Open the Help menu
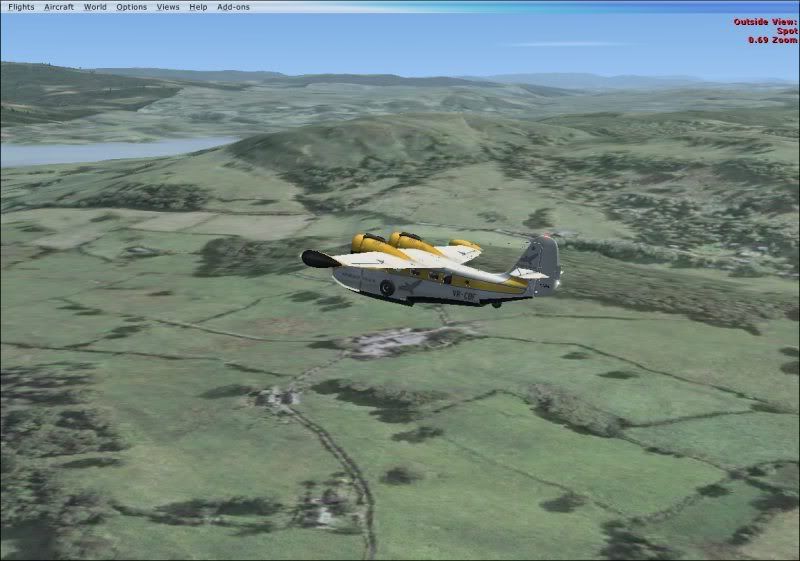This screenshot has width=800, height=561. pyautogui.click(x=198, y=7)
